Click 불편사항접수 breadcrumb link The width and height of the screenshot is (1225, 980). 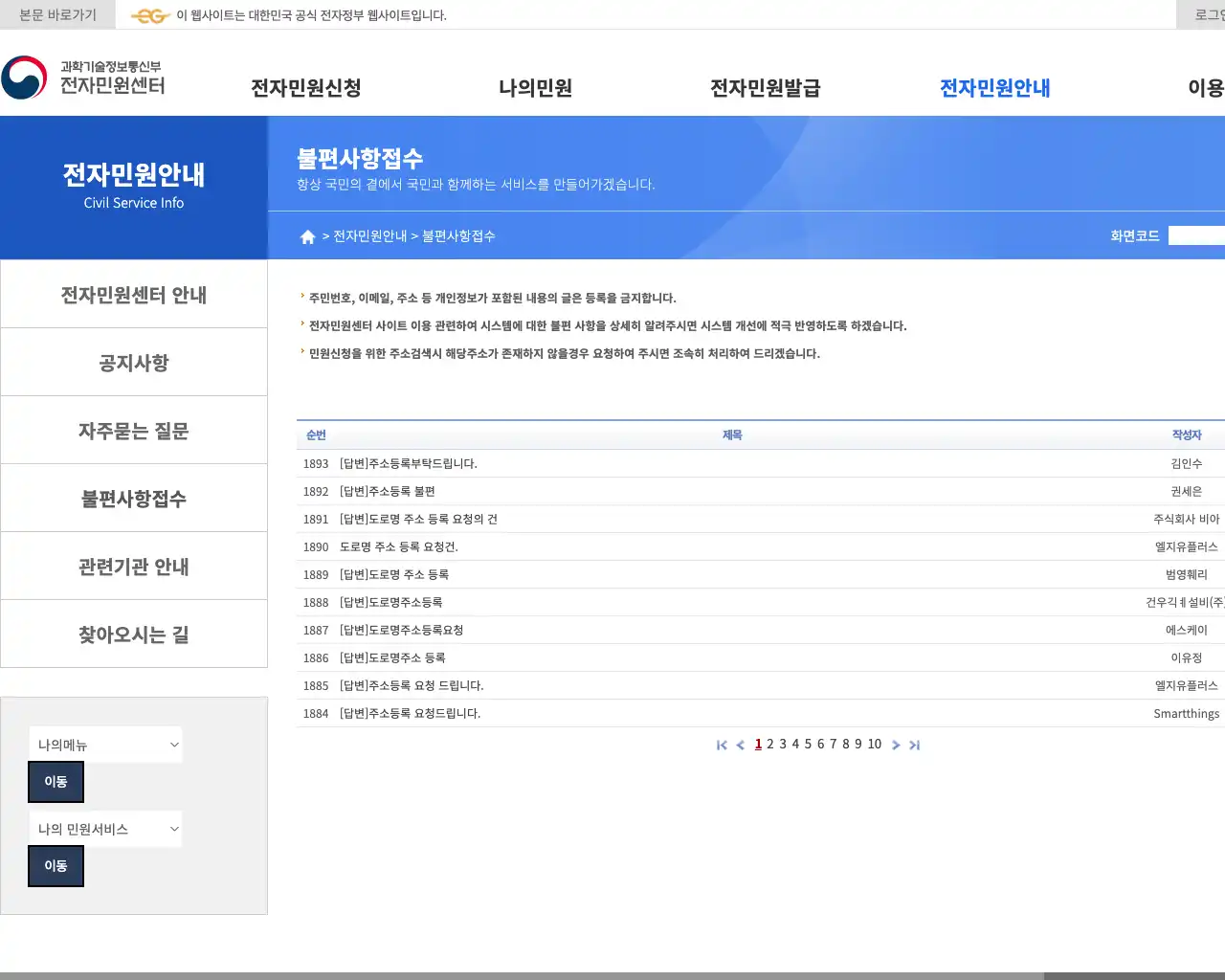tap(458, 236)
